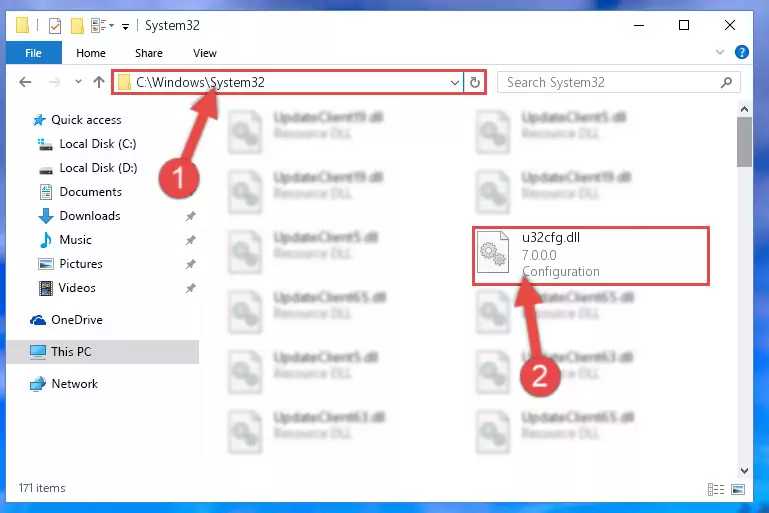Open the File menu tab
Image resolution: width=769 pixels, height=513 pixels.
[x=33, y=53]
